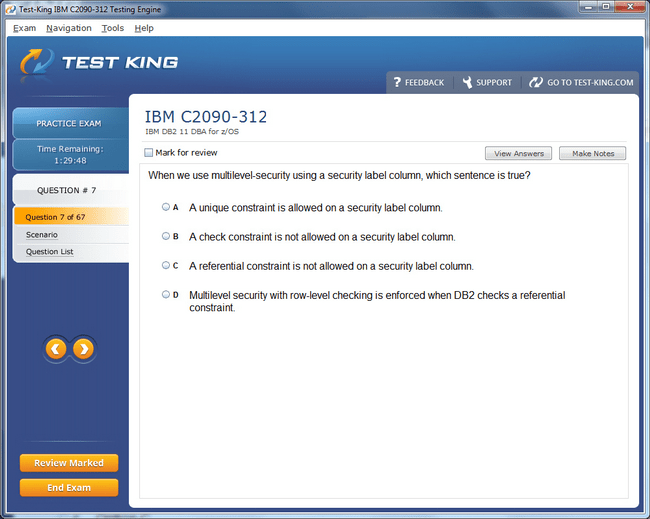This screenshot has width=650, height=519.
Task: Click answer text 'A unique constraint is allowed'
Action: 315,208
